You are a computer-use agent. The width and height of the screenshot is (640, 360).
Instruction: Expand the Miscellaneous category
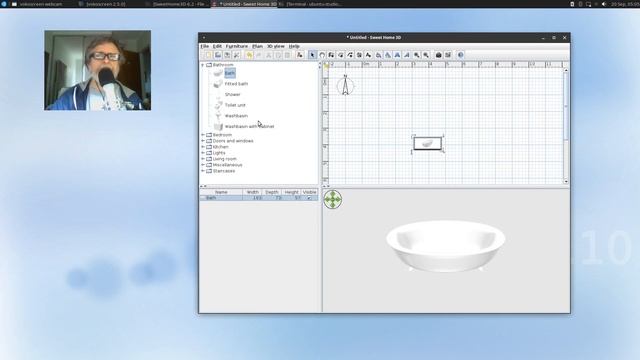coord(203,165)
